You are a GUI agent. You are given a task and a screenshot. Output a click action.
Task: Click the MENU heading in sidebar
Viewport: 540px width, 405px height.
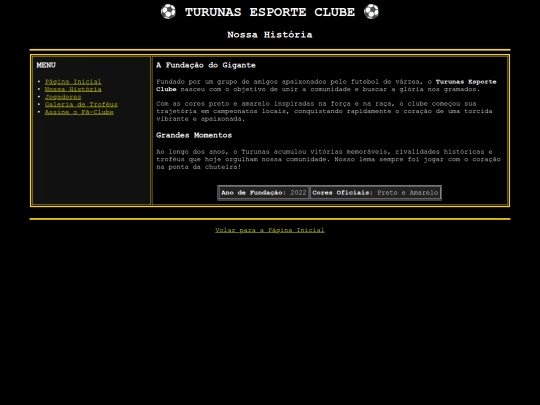click(46, 65)
